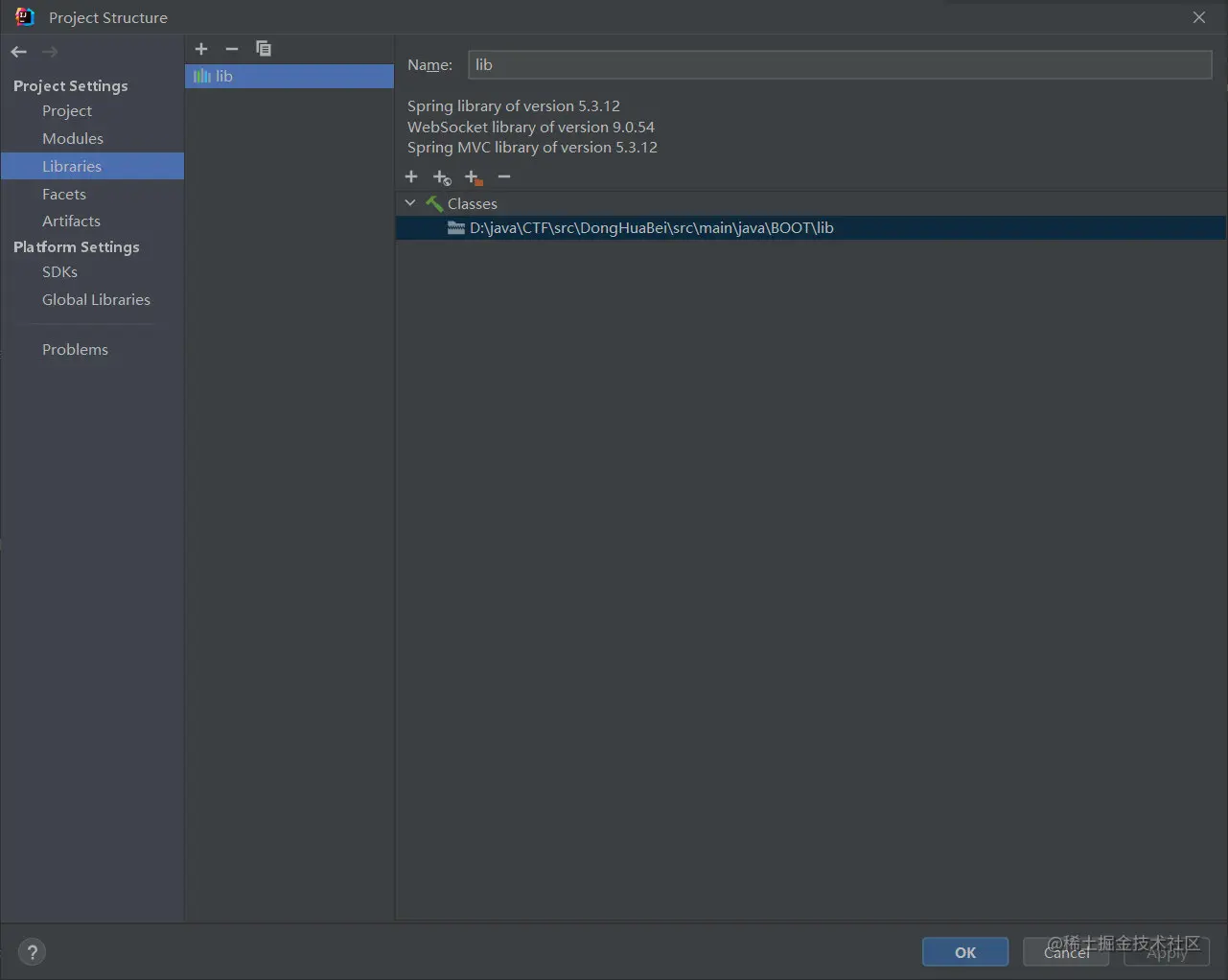The image size is (1228, 980).
Task: Click 'WebSocket library of version 9.0.54' text
Action: click(531, 128)
